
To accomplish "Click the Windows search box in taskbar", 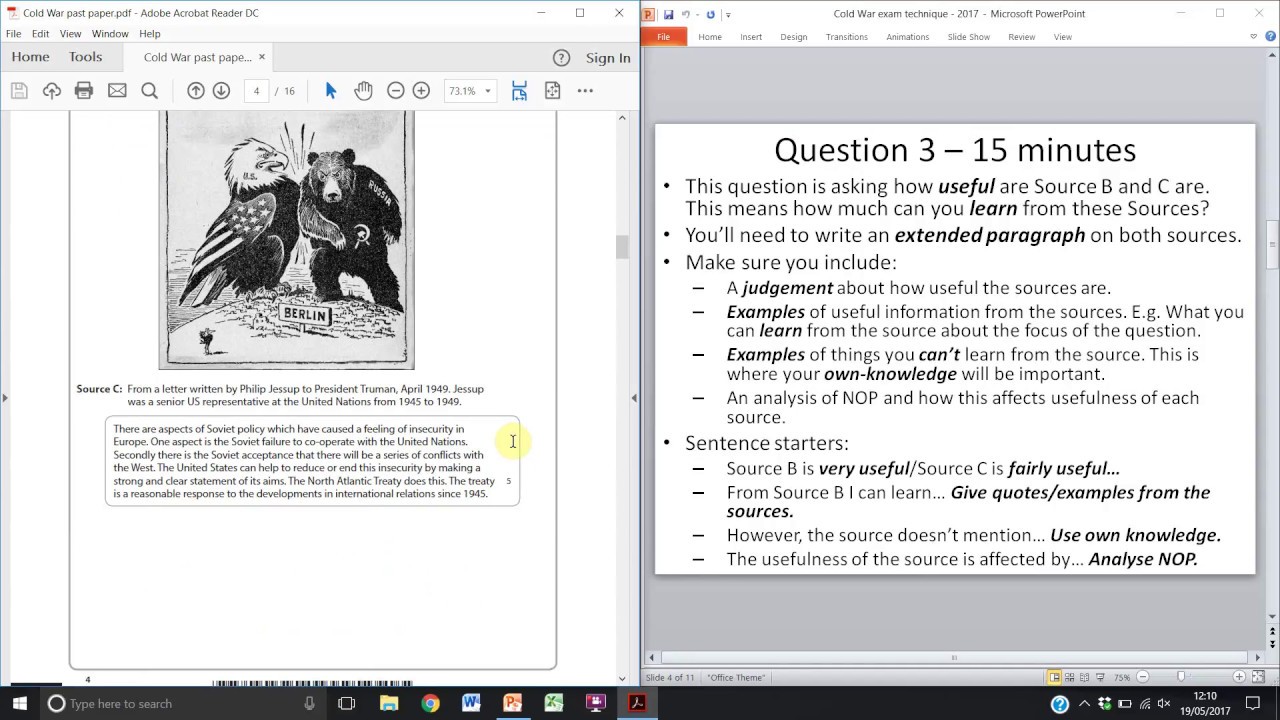I will tap(182, 704).
